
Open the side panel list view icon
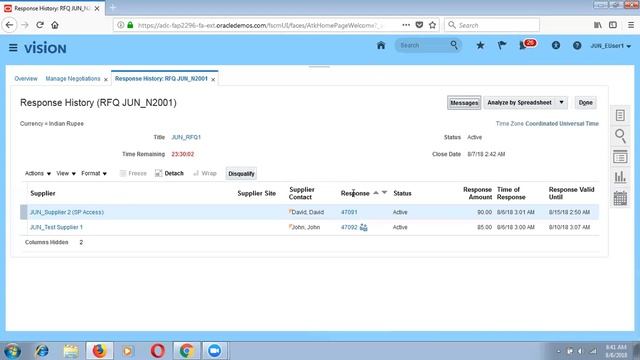[620, 157]
